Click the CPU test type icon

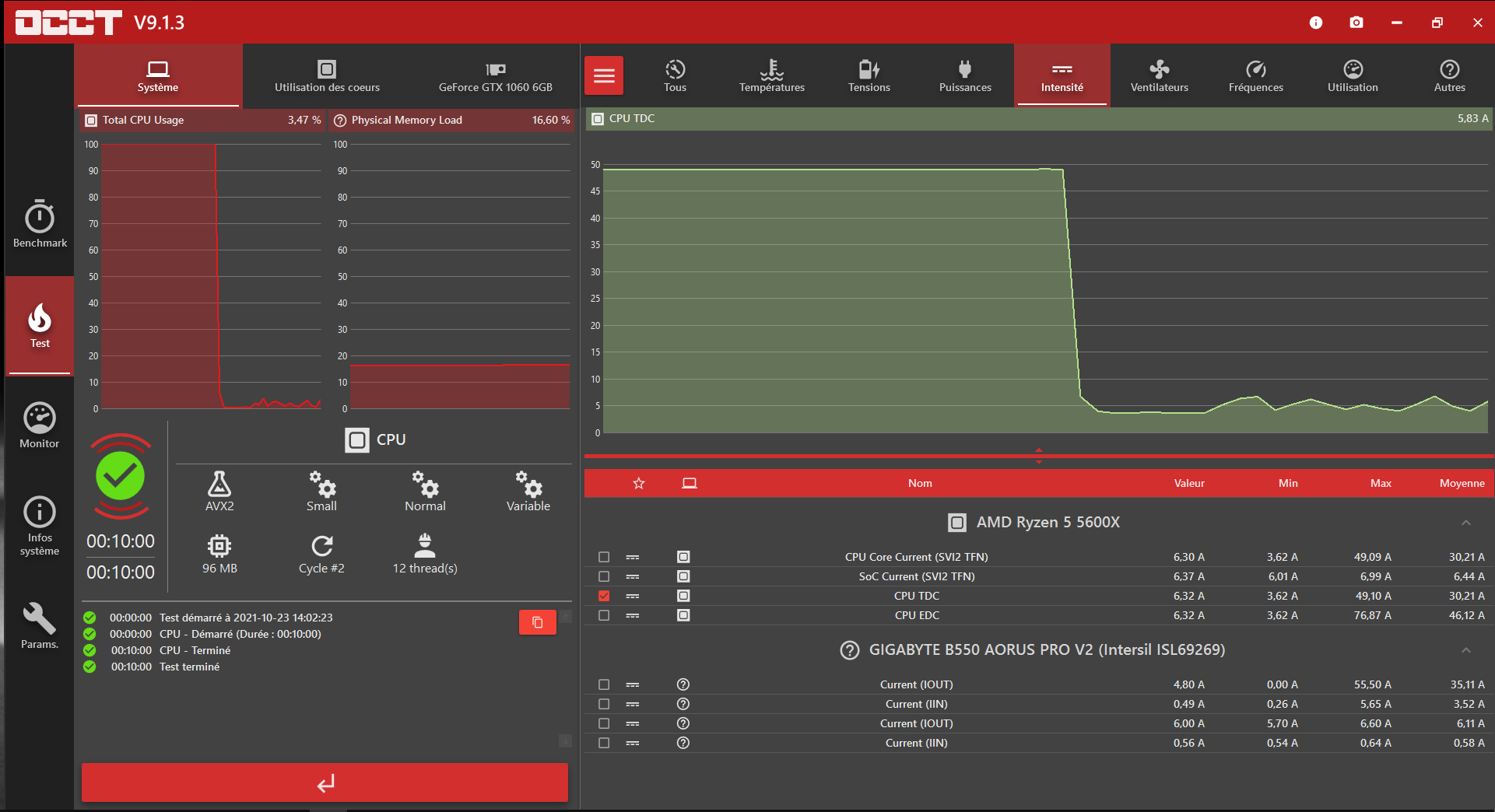click(x=357, y=440)
